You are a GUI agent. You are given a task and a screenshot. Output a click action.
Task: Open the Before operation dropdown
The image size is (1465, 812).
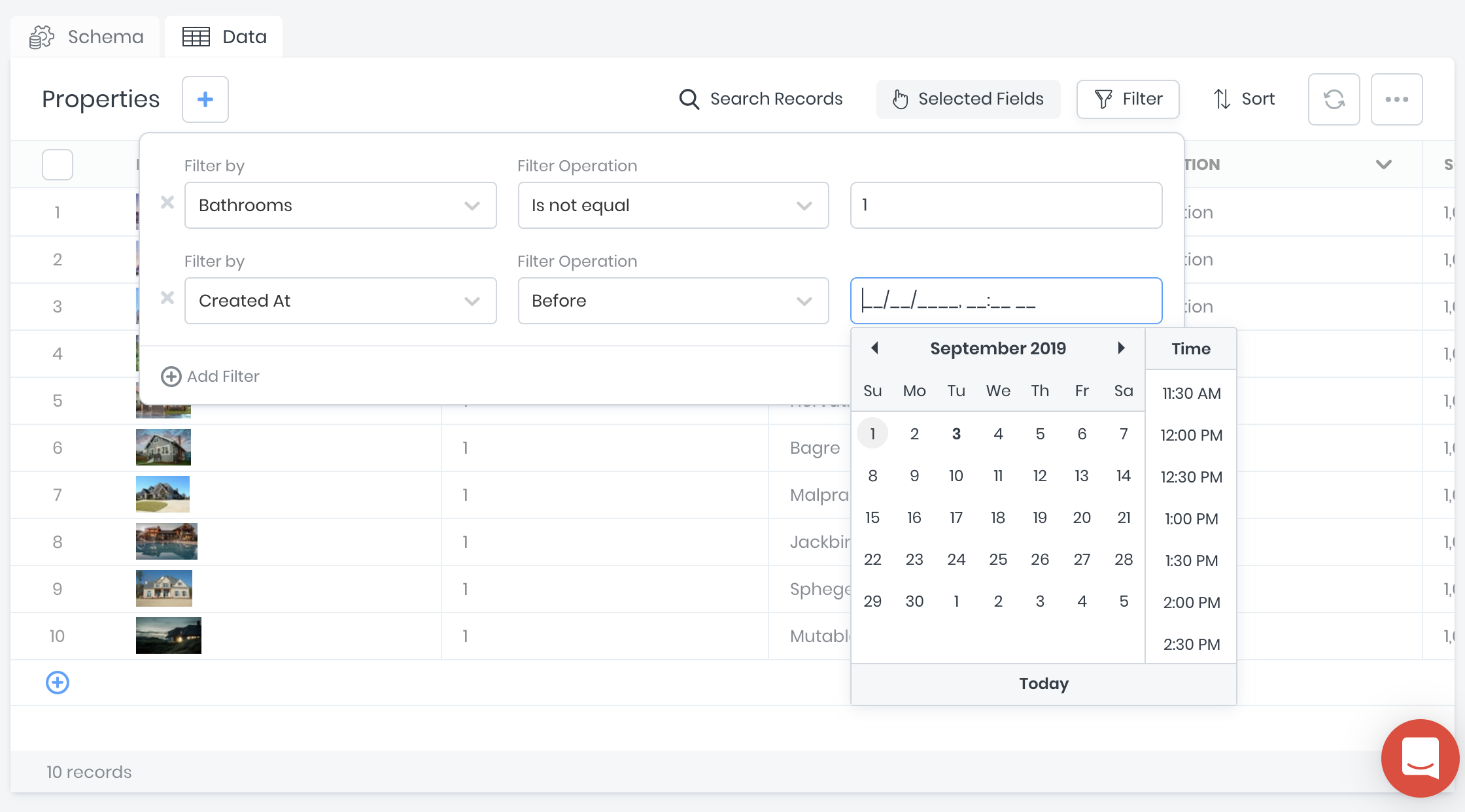click(x=673, y=301)
